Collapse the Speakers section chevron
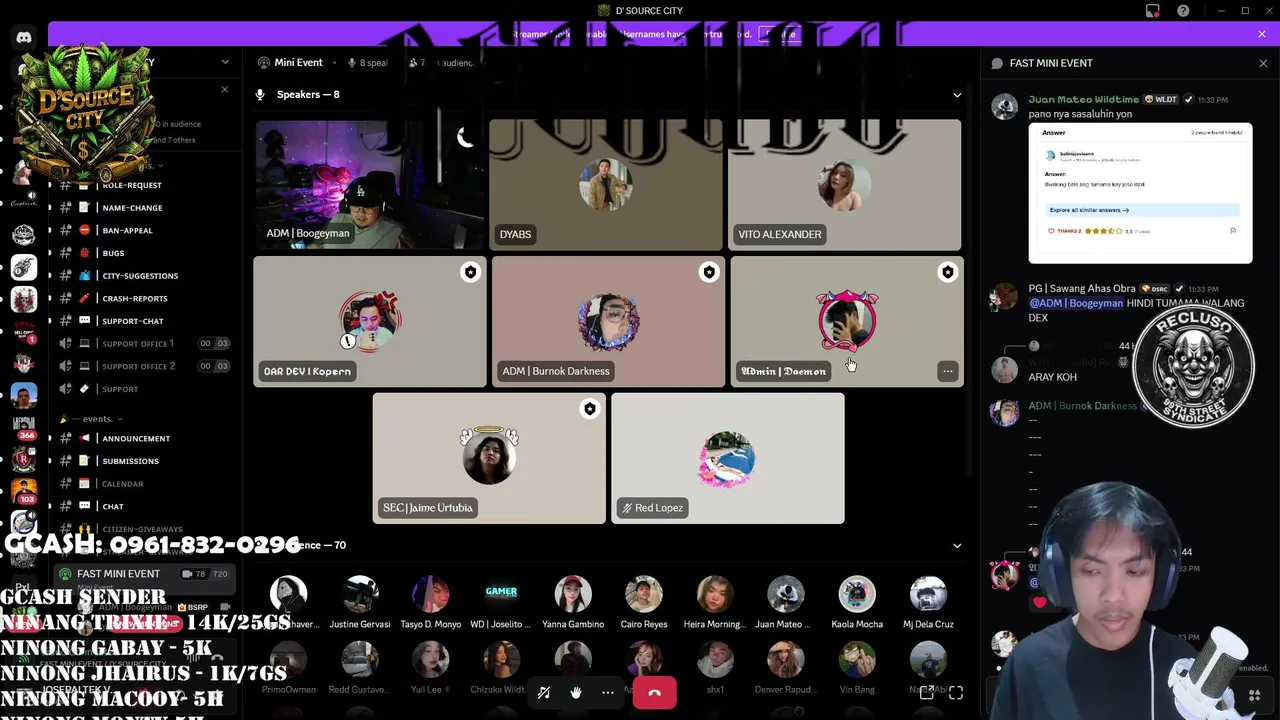 [957, 95]
